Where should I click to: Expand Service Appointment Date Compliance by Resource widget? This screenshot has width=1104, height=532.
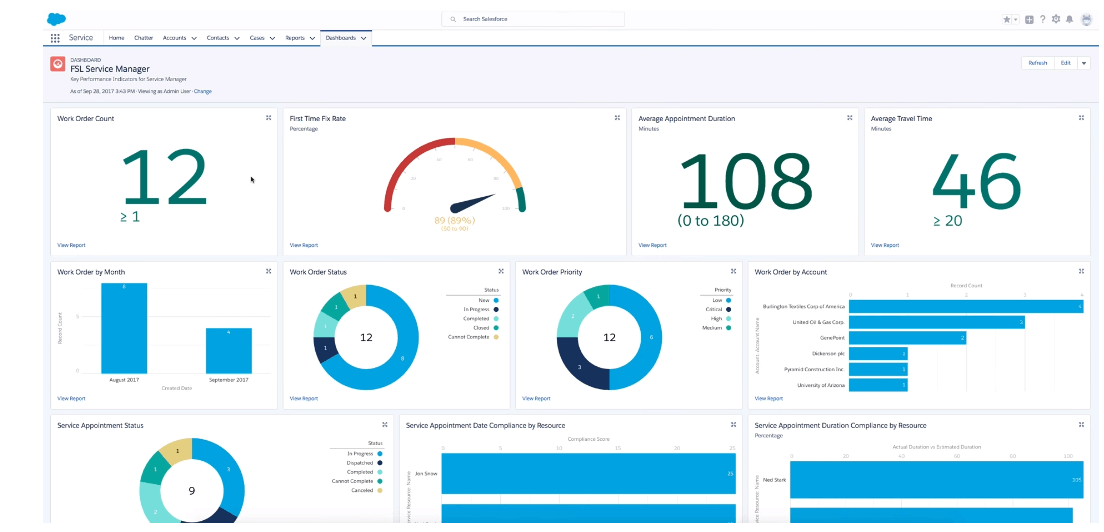click(x=733, y=424)
